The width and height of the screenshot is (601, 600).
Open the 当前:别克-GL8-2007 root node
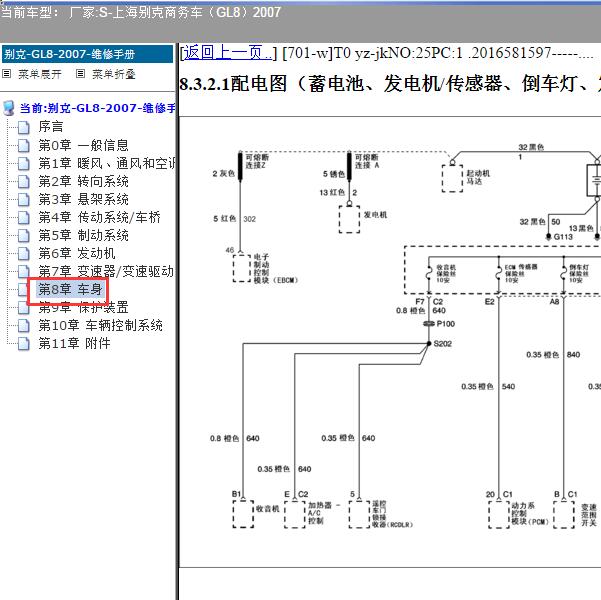point(97,108)
